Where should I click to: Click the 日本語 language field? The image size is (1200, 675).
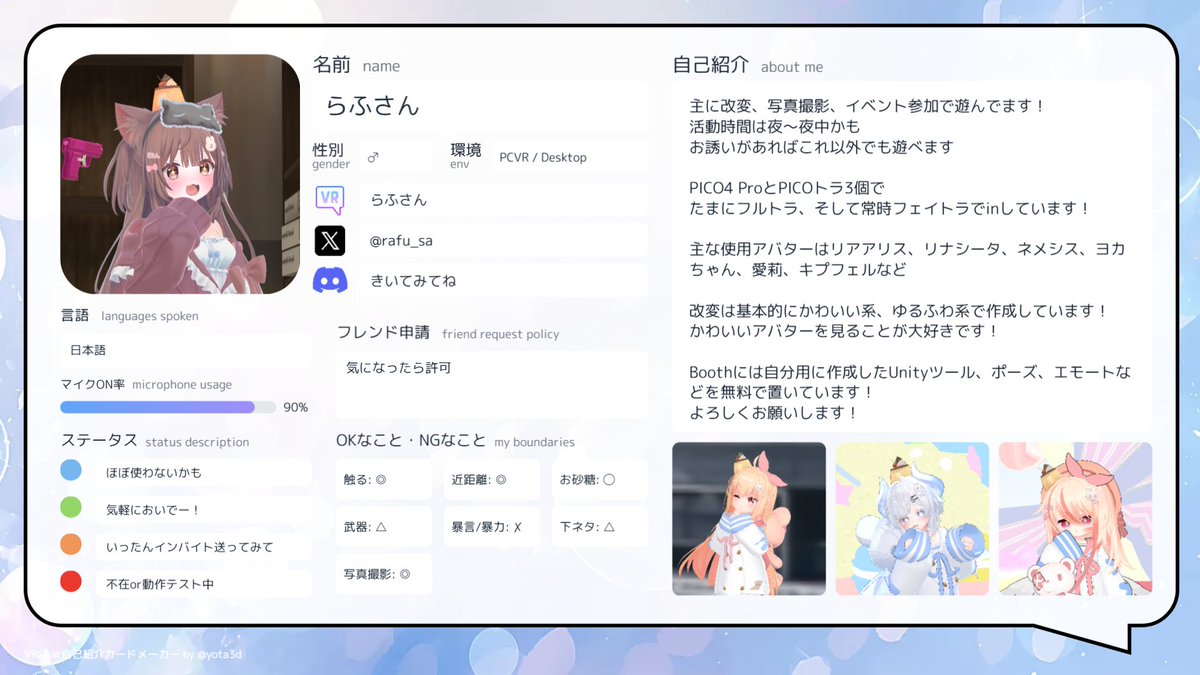[185, 351]
